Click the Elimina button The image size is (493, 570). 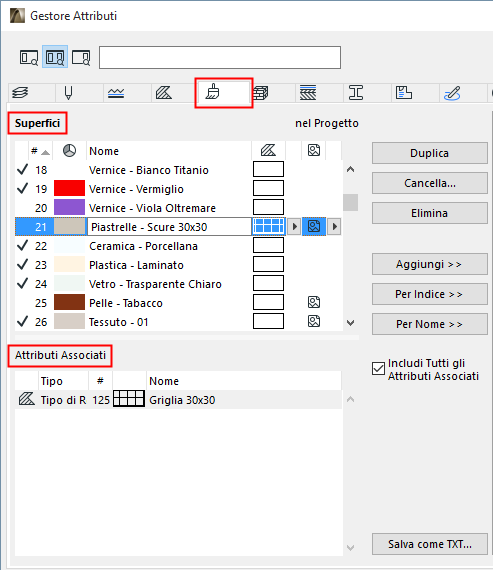[x=429, y=213]
